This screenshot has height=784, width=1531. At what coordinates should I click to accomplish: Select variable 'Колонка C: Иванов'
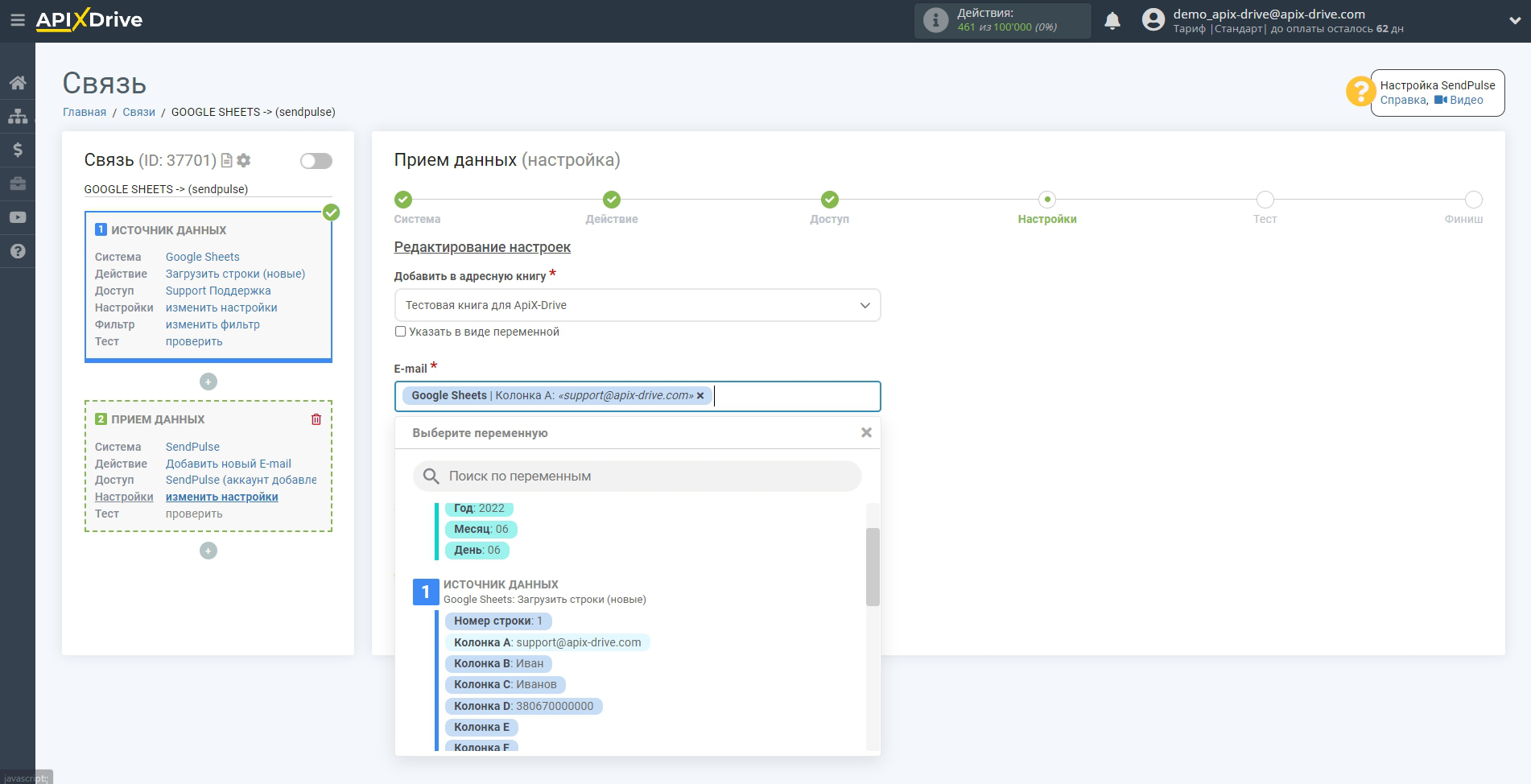(x=506, y=685)
